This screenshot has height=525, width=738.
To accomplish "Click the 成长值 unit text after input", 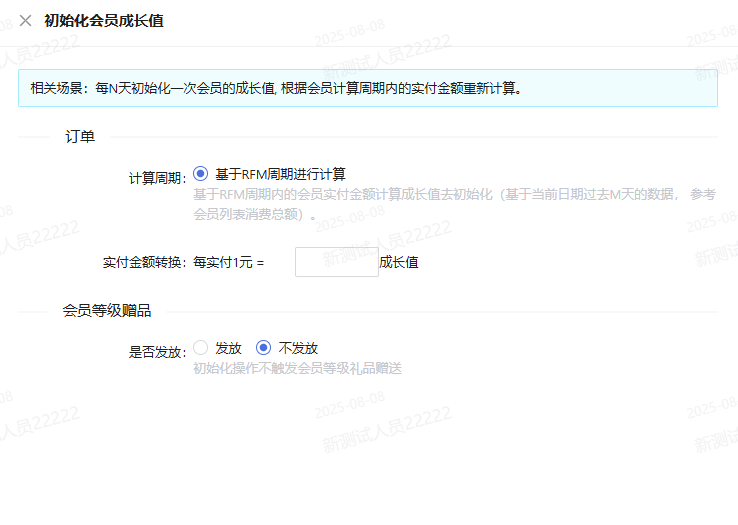I will pyautogui.click(x=399, y=263).
